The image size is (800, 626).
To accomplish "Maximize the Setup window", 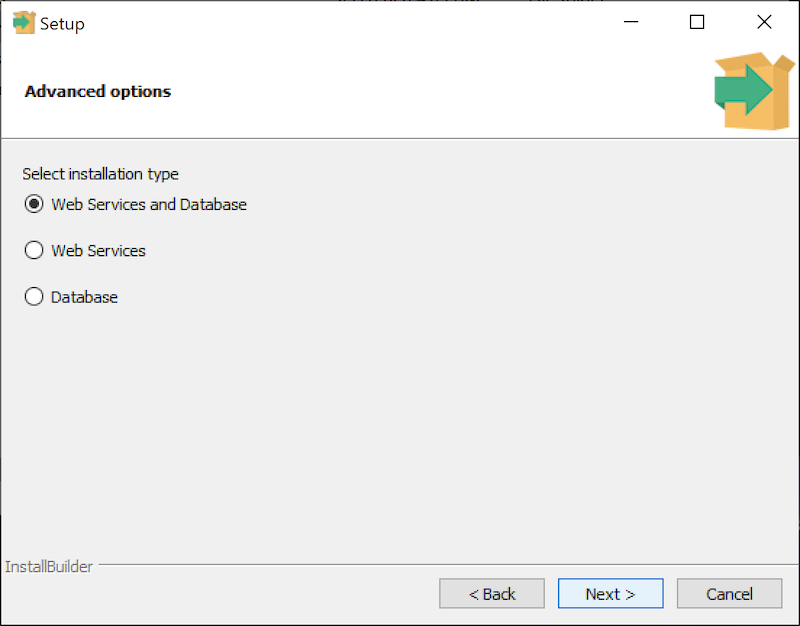I will (x=697, y=22).
